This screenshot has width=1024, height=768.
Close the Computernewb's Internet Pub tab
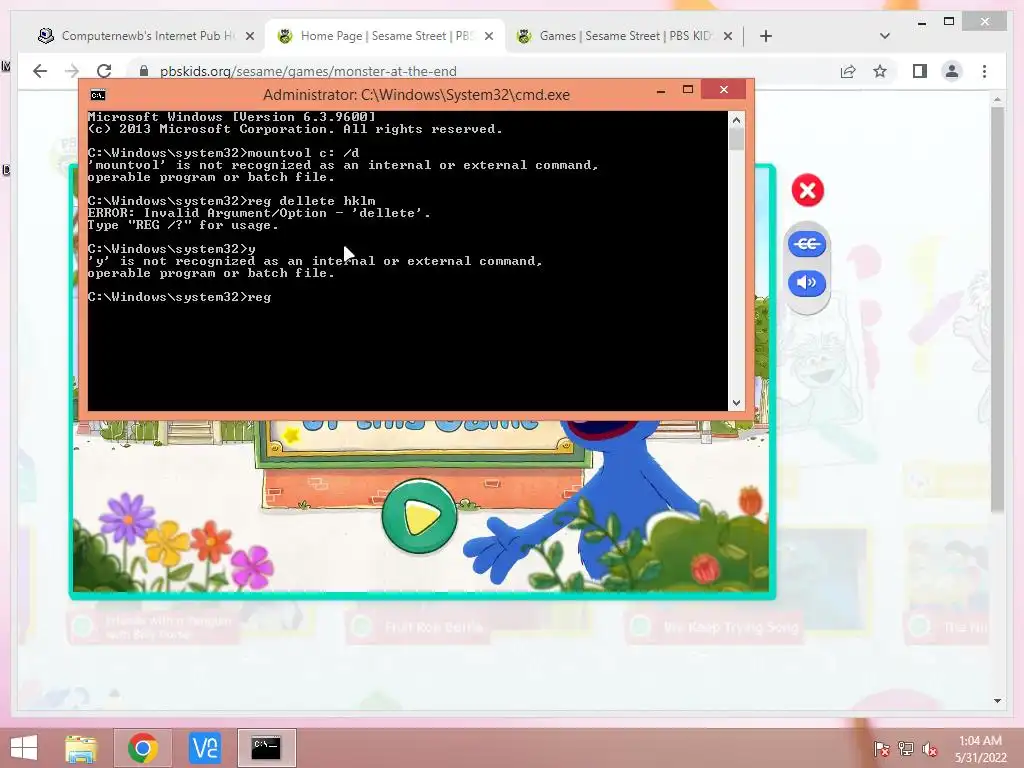pos(249,37)
